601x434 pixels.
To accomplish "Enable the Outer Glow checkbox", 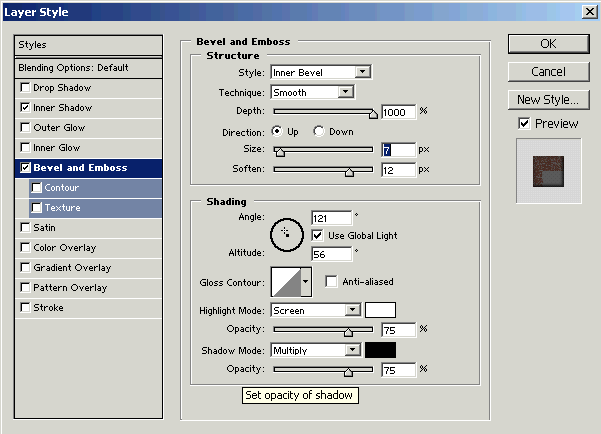I will (25, 127).
